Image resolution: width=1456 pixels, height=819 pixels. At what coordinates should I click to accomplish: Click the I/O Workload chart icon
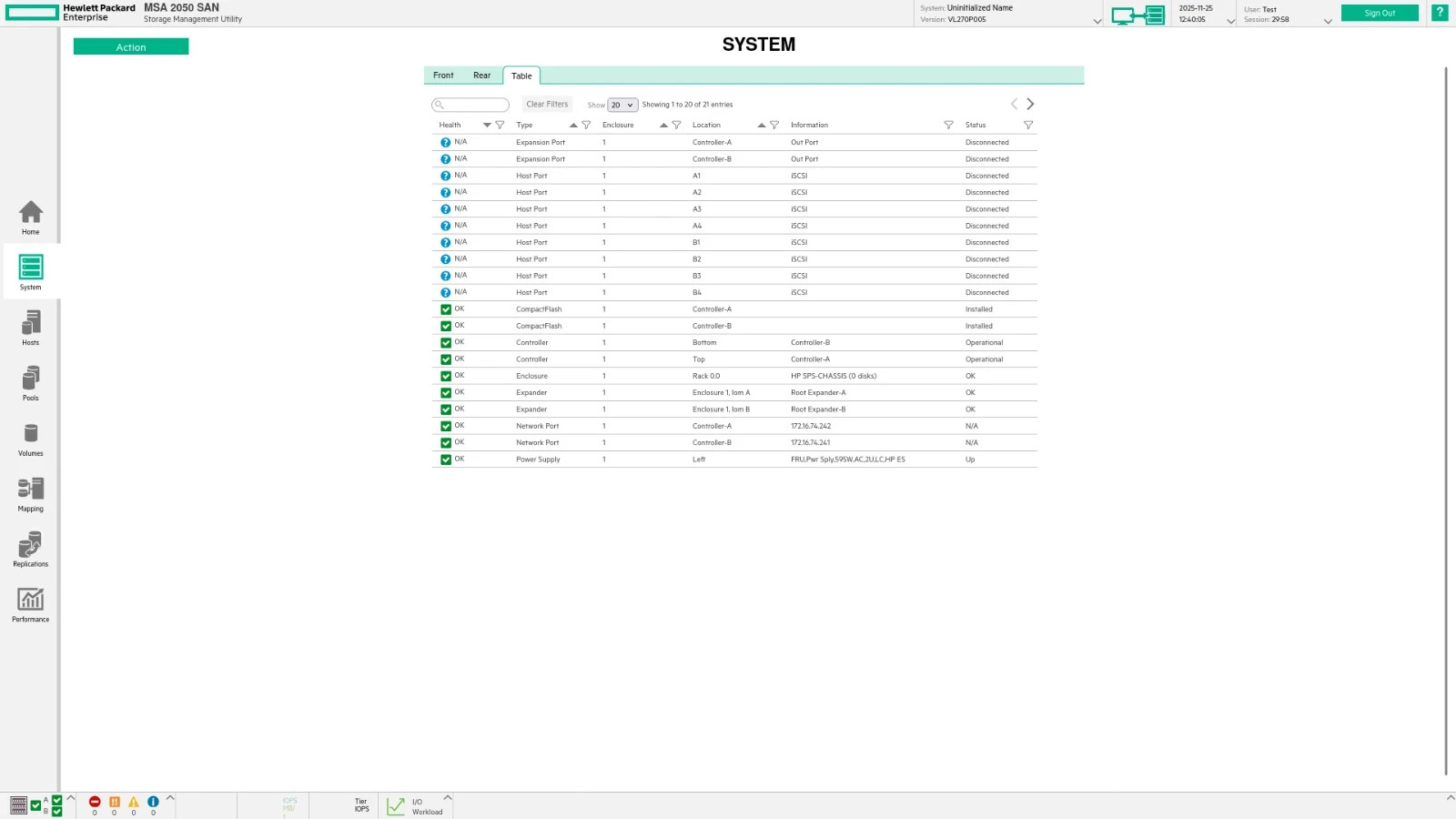pos(396,806)
